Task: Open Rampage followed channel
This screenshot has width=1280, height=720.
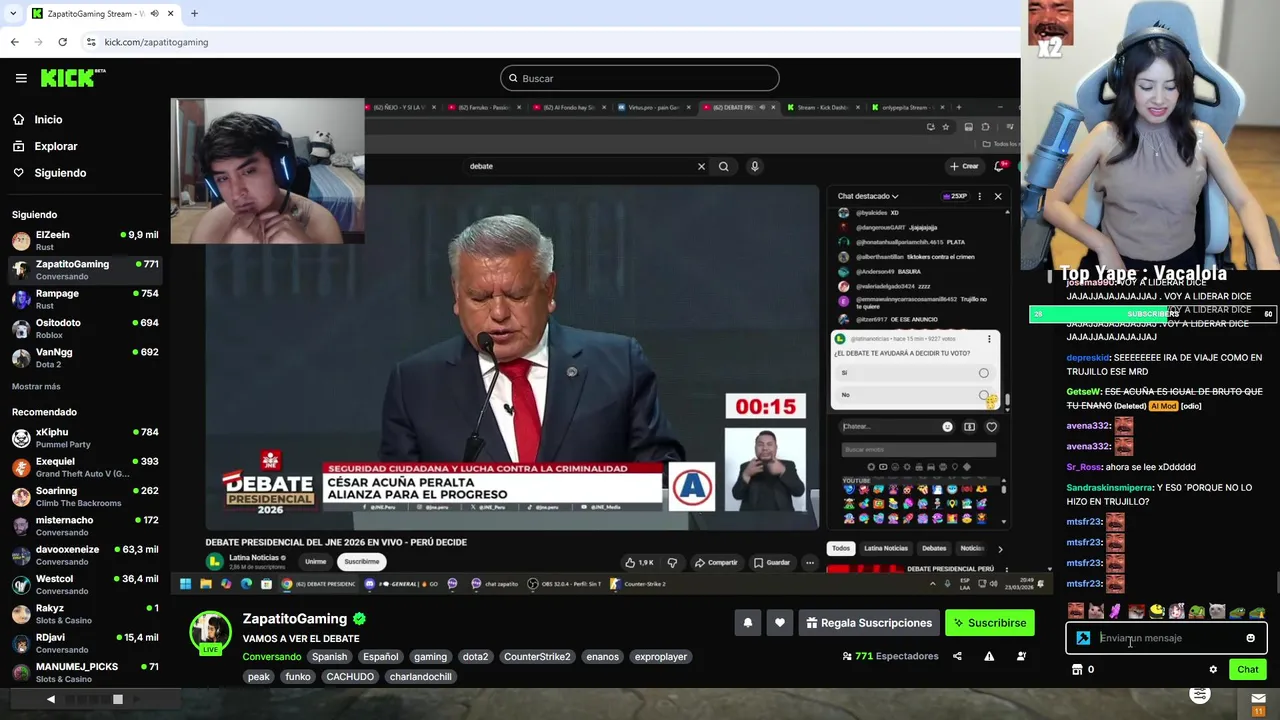Action: [85, 299]
